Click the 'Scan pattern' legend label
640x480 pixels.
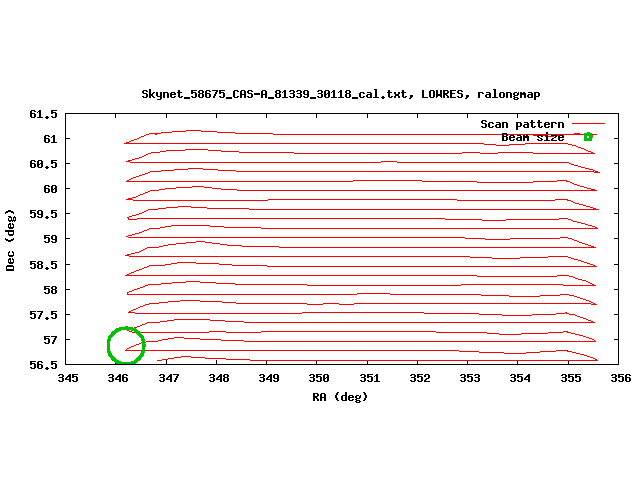tap(522, 124)
